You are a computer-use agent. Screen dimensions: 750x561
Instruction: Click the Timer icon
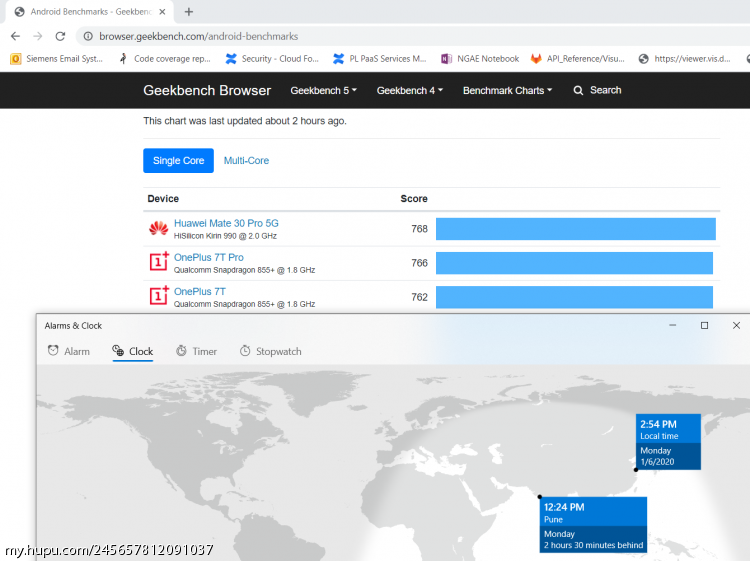pyautogui.click(x=181, y=351)
